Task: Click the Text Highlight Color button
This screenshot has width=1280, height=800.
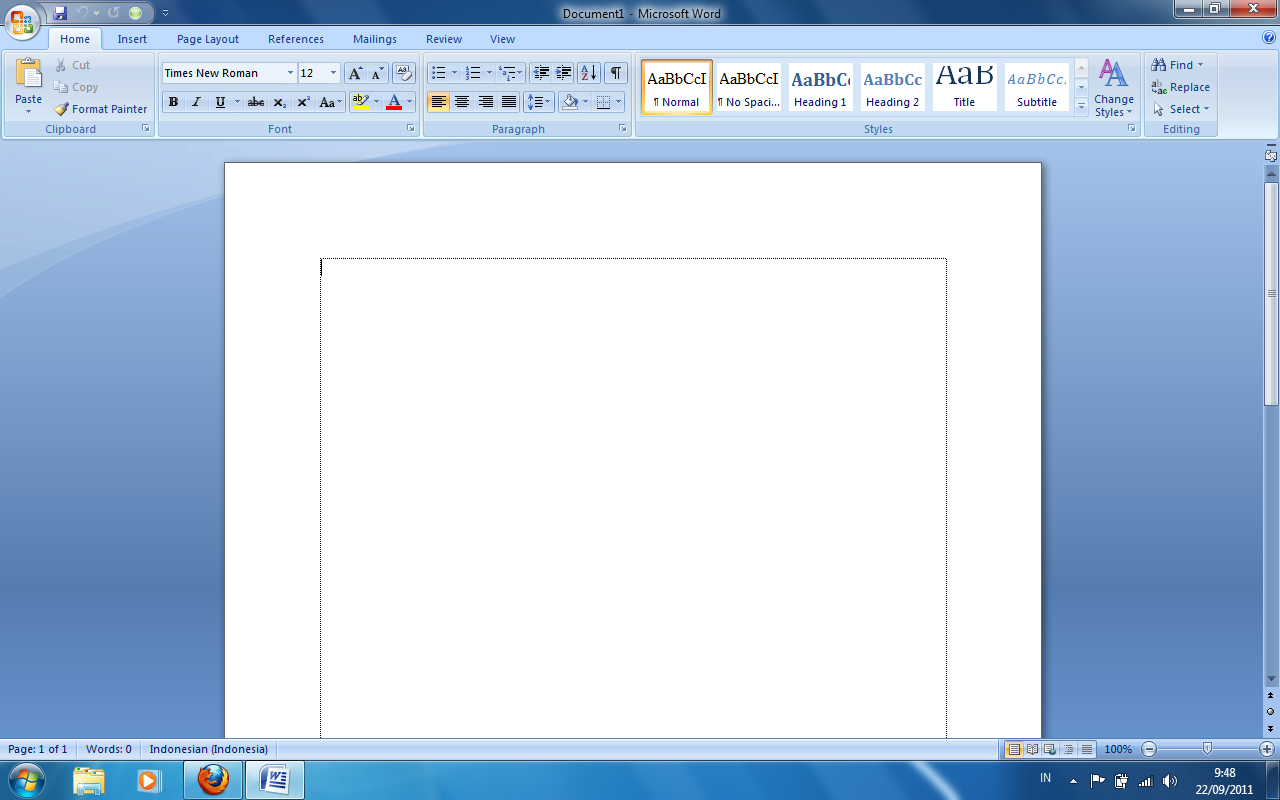Action: [361, 102]
